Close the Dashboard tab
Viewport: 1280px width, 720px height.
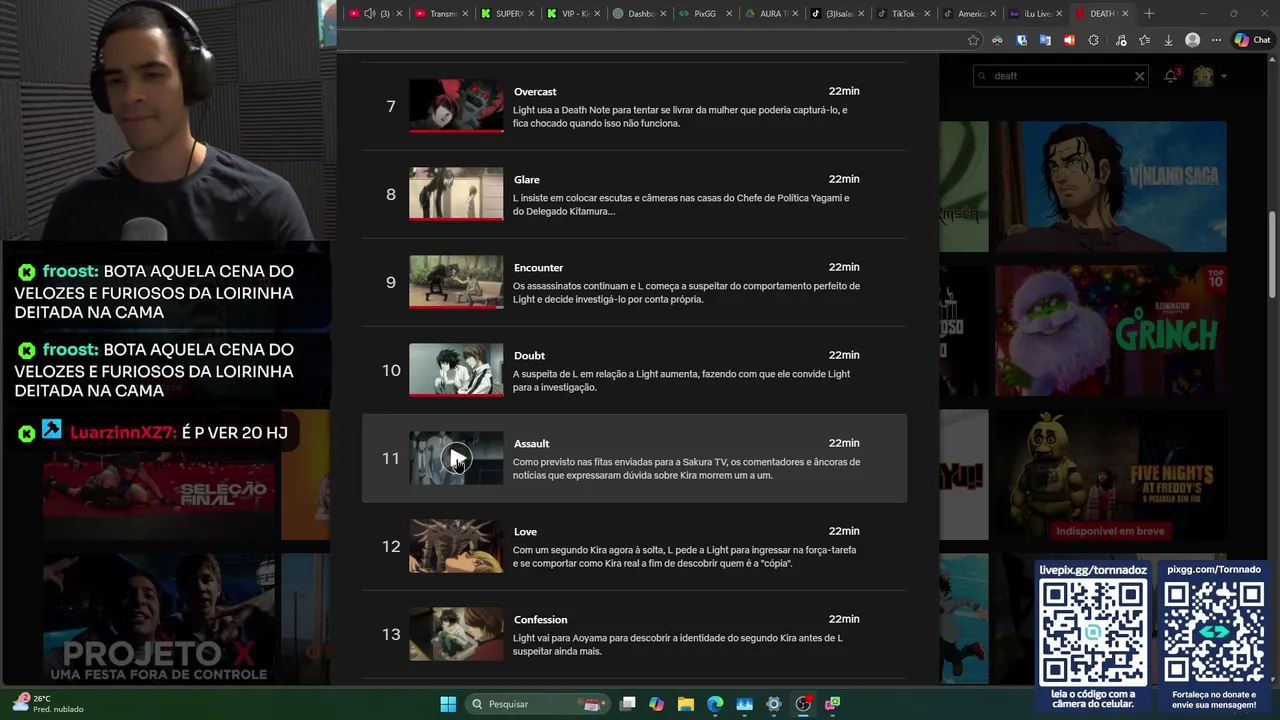click(x=662, y=14)
